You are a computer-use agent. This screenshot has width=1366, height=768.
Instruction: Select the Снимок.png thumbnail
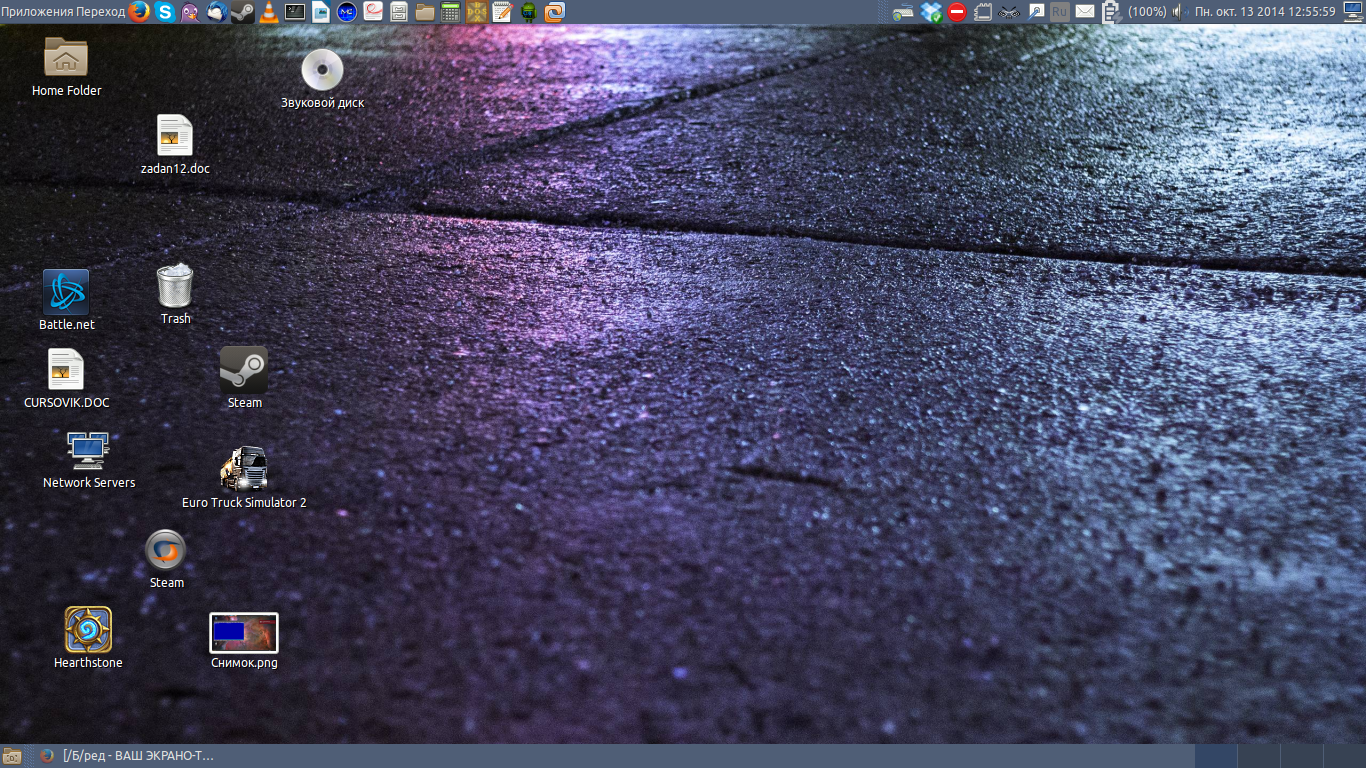pyautogui.click(x=244, y=640)
